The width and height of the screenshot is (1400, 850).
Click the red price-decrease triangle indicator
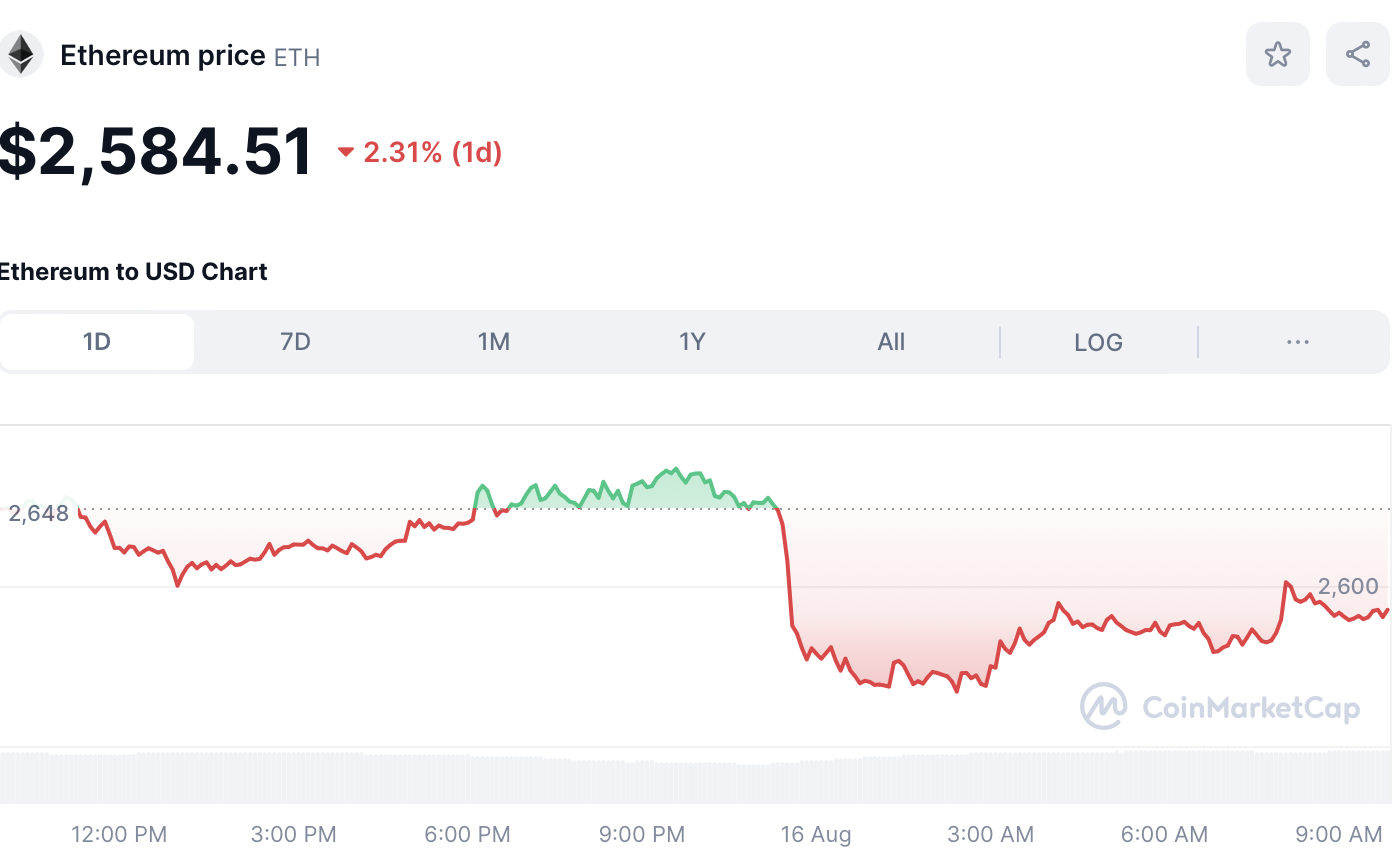click(x=345, y=152)
